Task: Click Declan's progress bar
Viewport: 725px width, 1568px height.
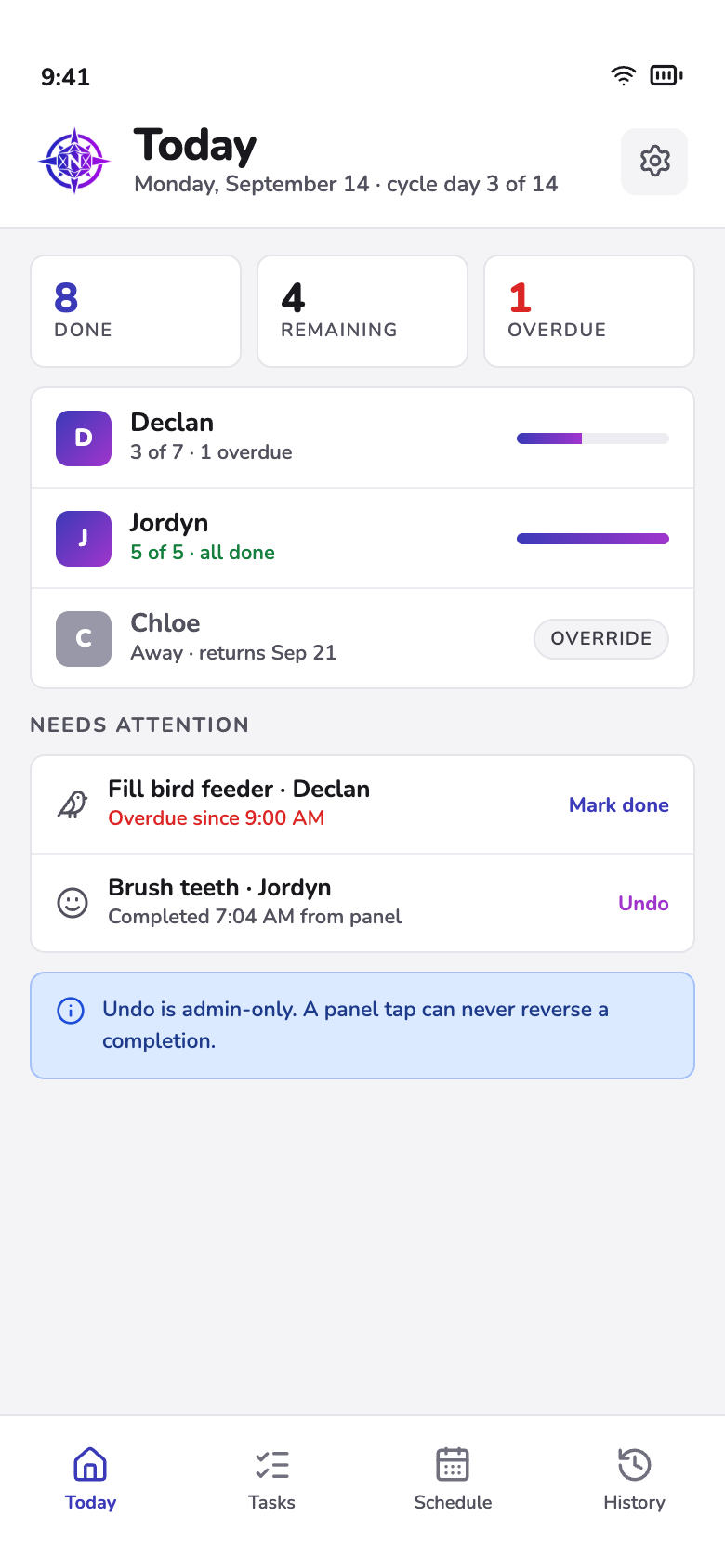Action: coord(593,438)
